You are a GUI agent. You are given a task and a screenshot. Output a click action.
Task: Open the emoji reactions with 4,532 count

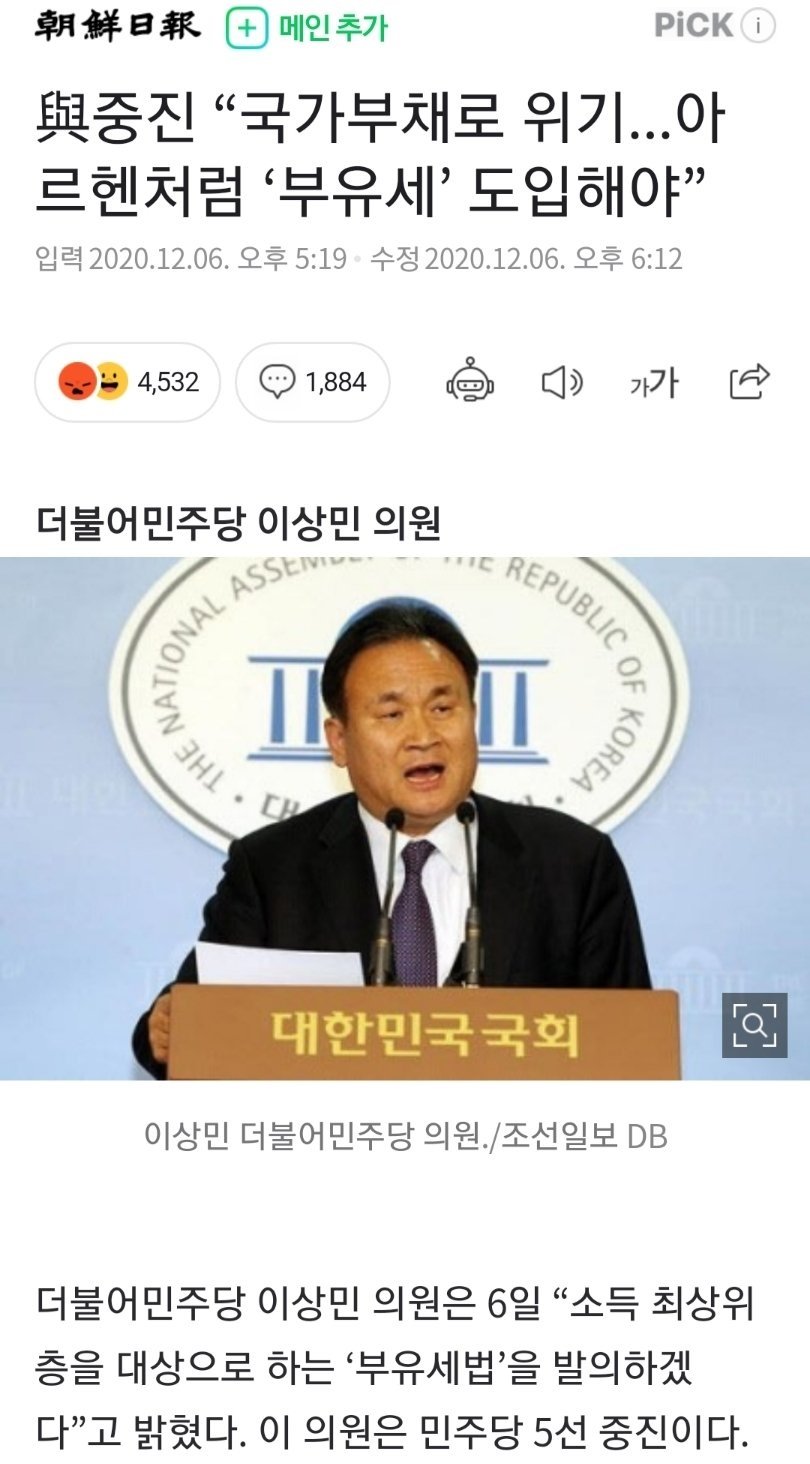pos(127,382)
